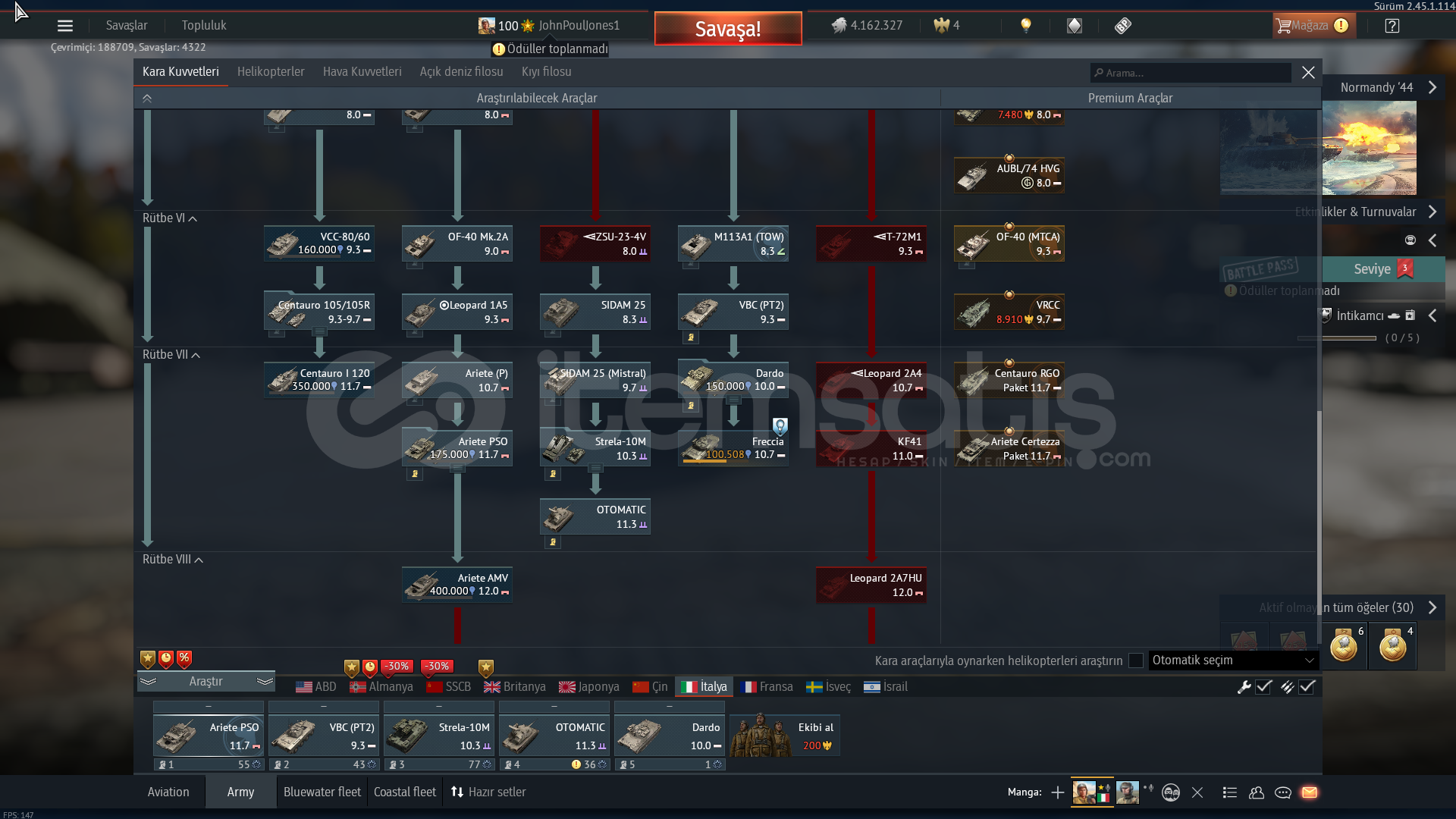
Task: Select the Ariete AMV vehicle card
Action: pyautogui.click(x=457, y=585)
